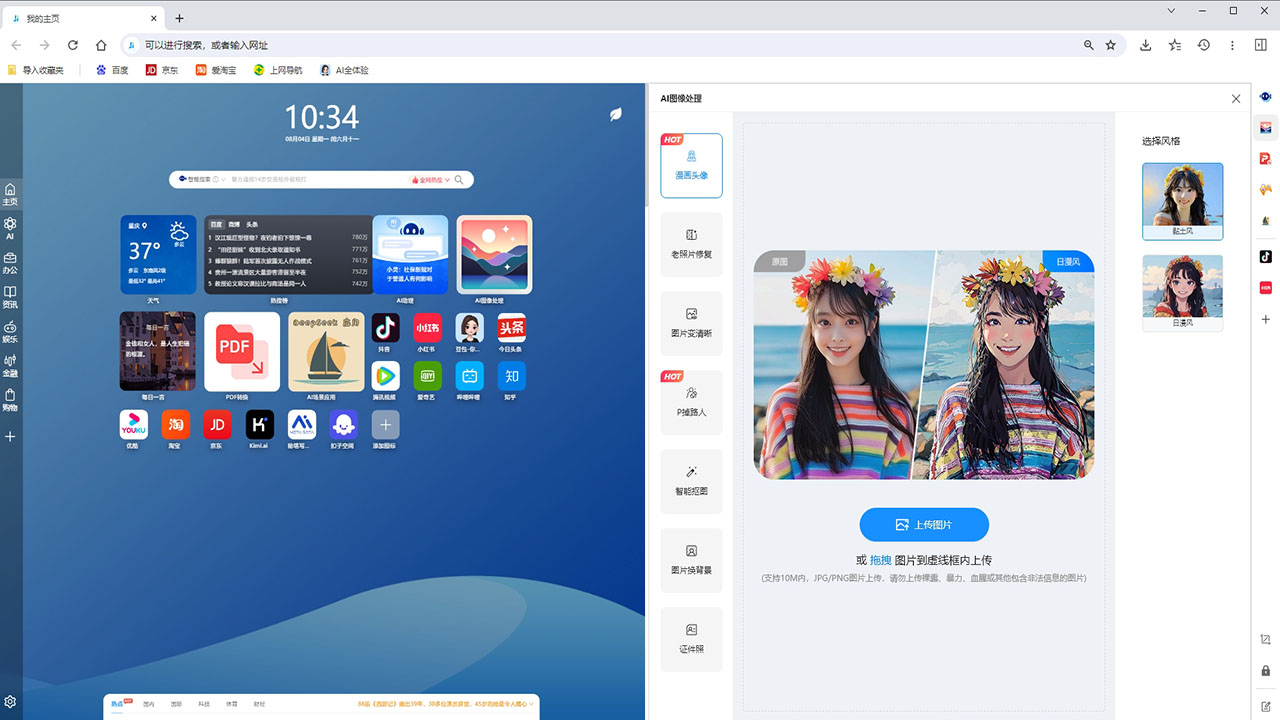Open the PDF转换 converter tile

(241, 352)
